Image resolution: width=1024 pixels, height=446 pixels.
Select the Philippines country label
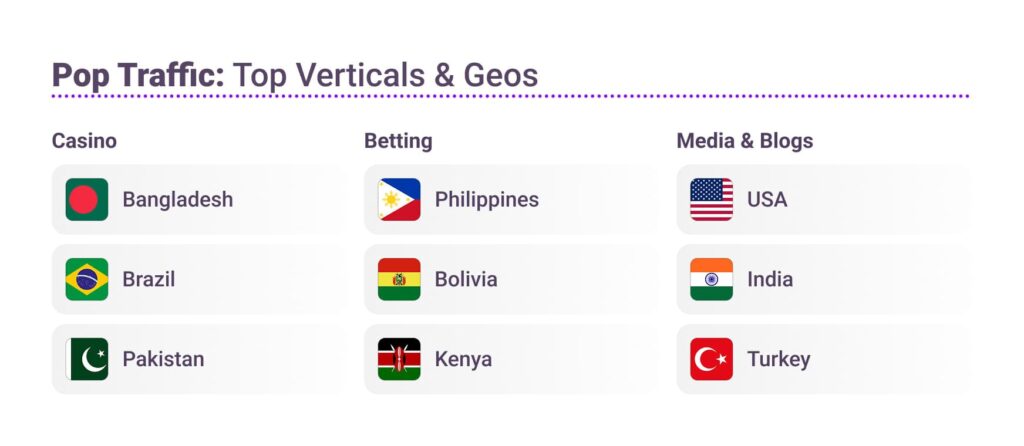486,200
